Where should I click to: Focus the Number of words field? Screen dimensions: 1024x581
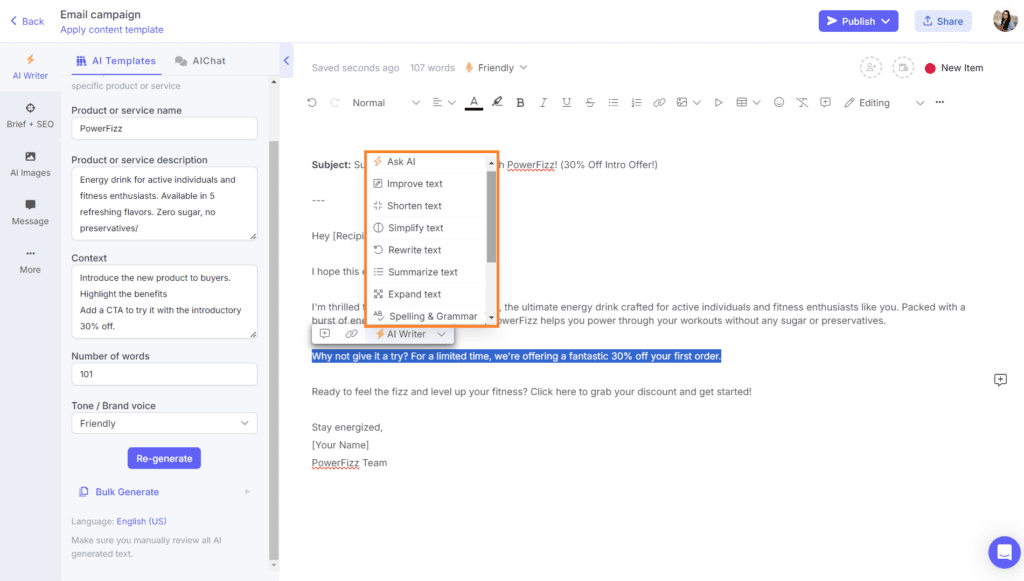tap(164, 374)
